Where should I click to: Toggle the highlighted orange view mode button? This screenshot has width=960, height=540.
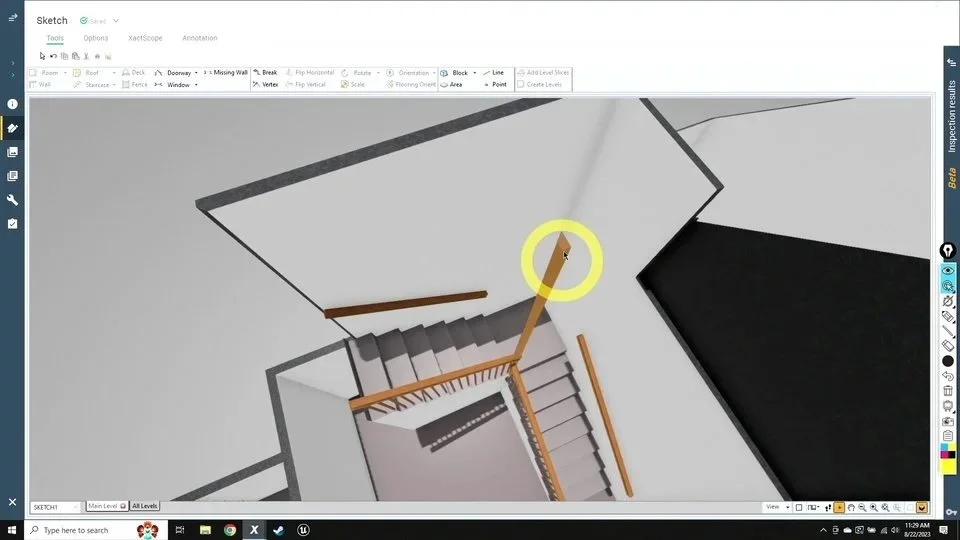click(839, 508)
